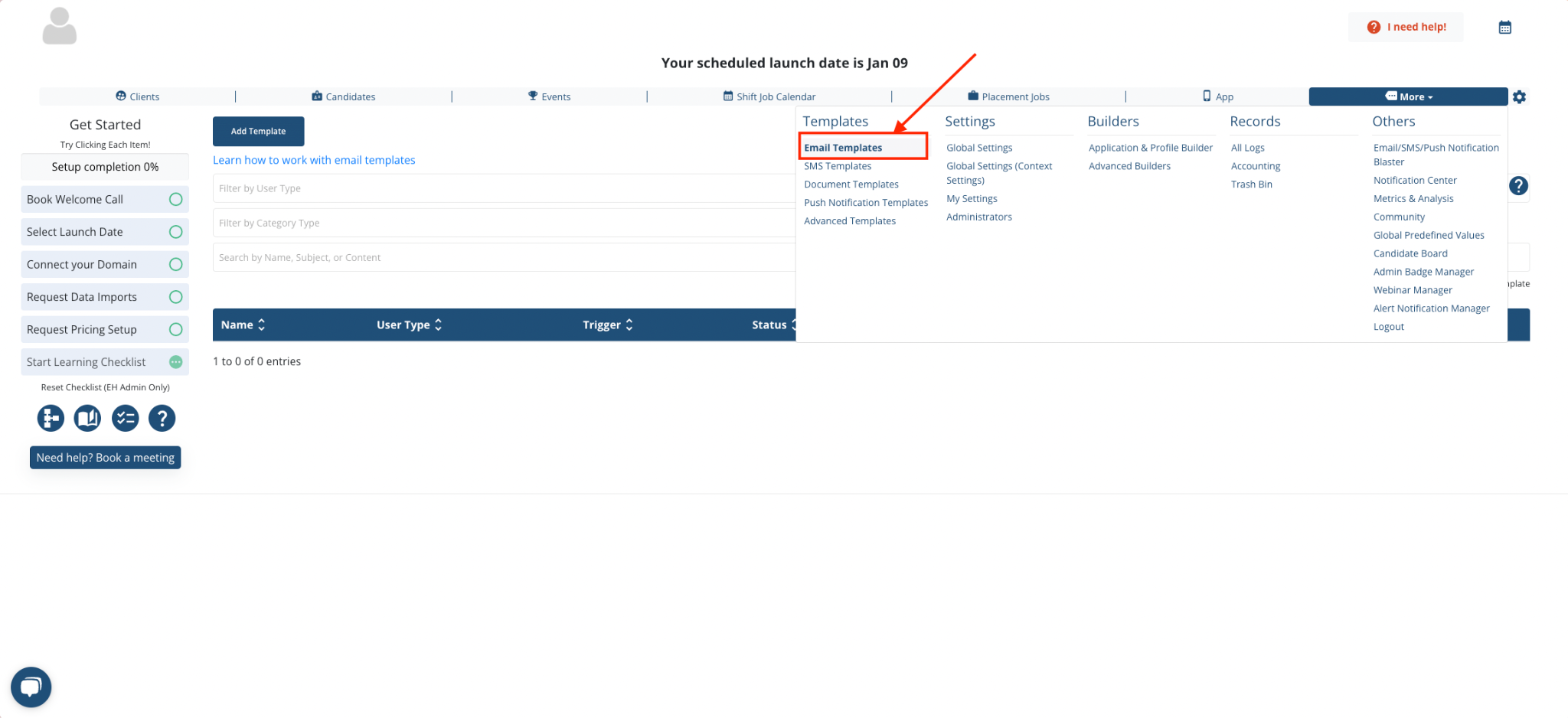Toggle the Select Launch Date completion circle
This screenshot has height=718, width=1568.
pos(177,231)
